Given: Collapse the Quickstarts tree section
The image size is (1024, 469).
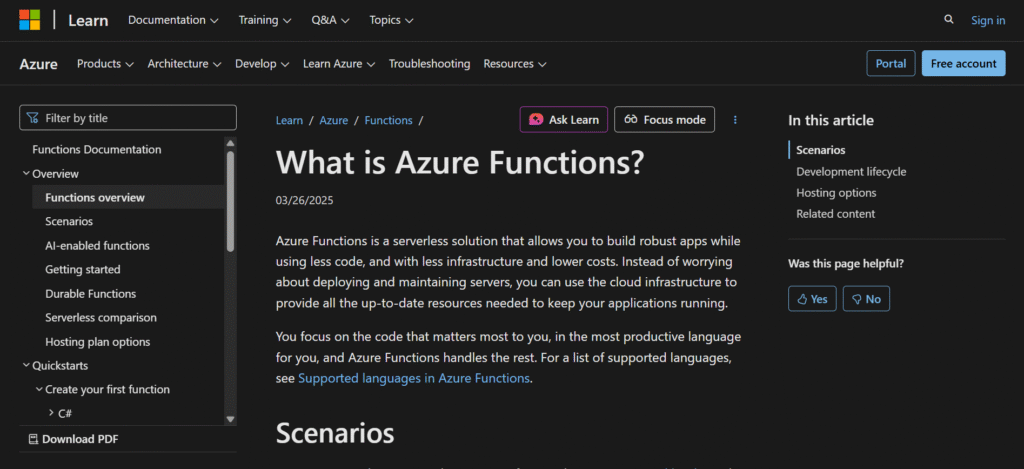Looking at the screenshot, I should click(x=26, y=365).
